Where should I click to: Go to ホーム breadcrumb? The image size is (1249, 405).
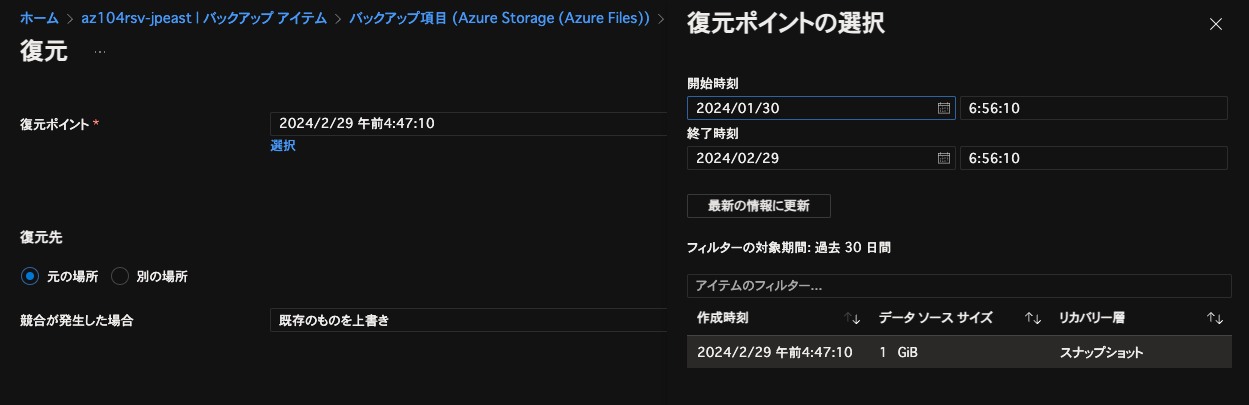[x=39, y=18]
